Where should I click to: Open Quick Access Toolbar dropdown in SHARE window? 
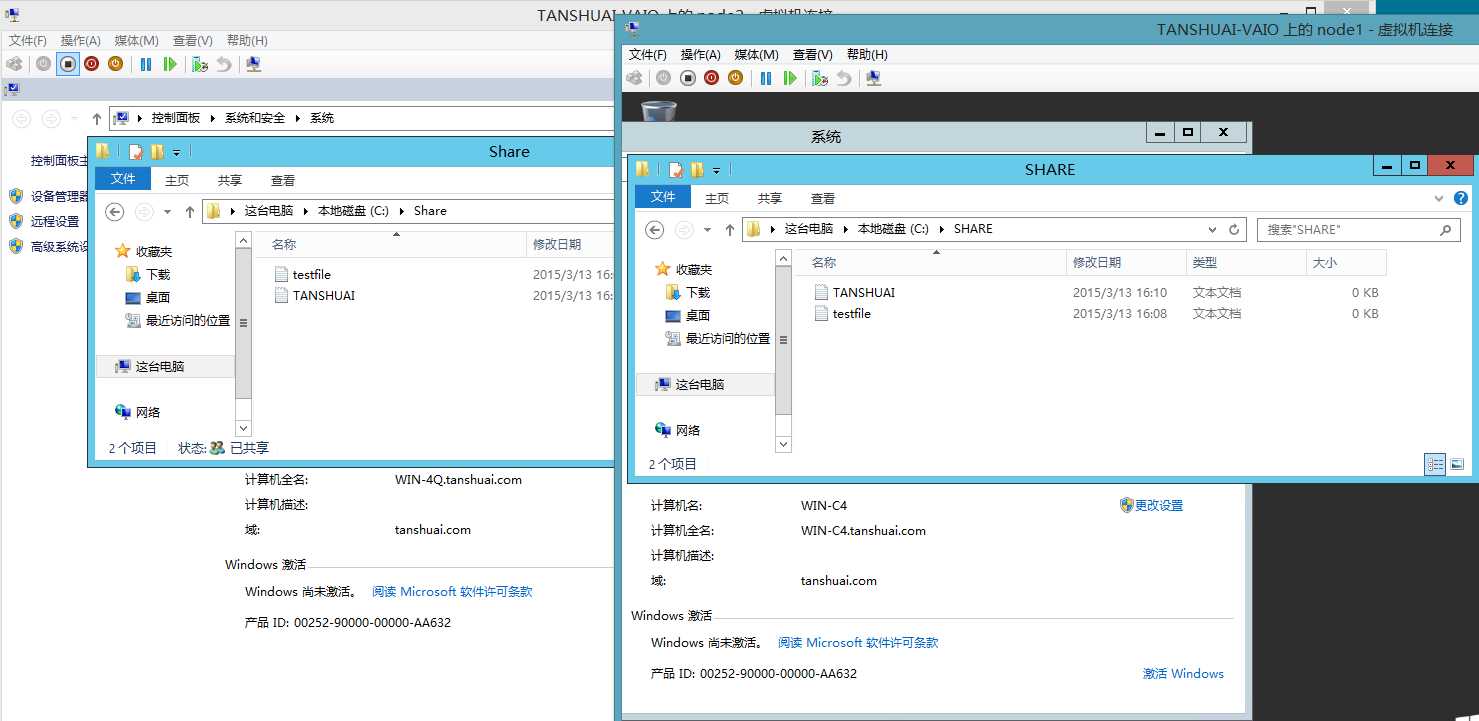(x=717, y=171)
